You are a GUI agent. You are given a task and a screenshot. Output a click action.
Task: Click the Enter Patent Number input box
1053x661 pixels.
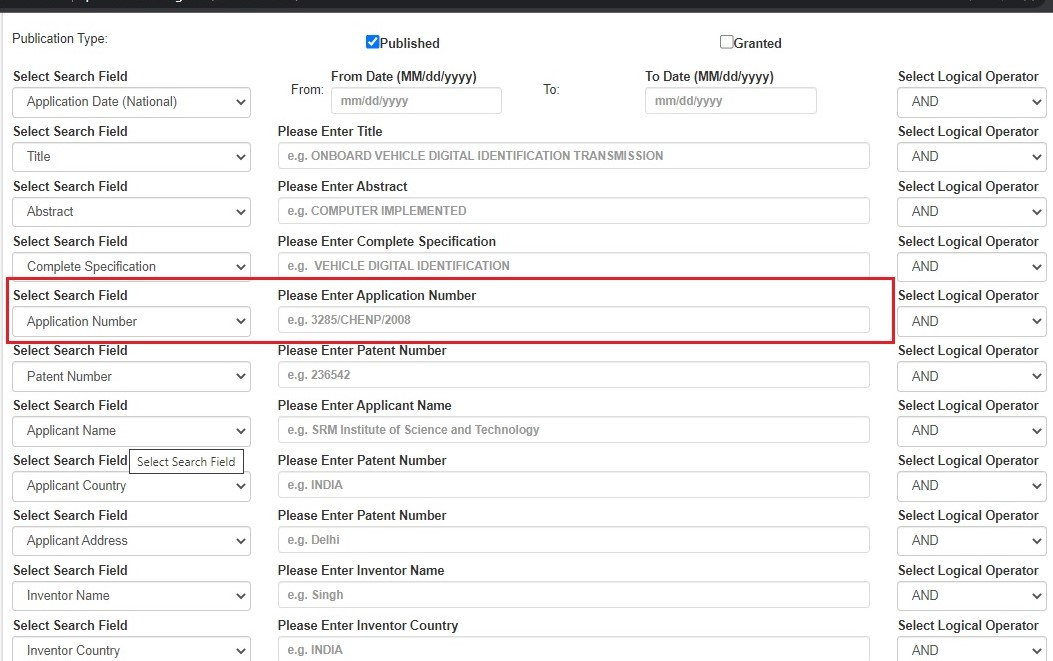[572, 375]
